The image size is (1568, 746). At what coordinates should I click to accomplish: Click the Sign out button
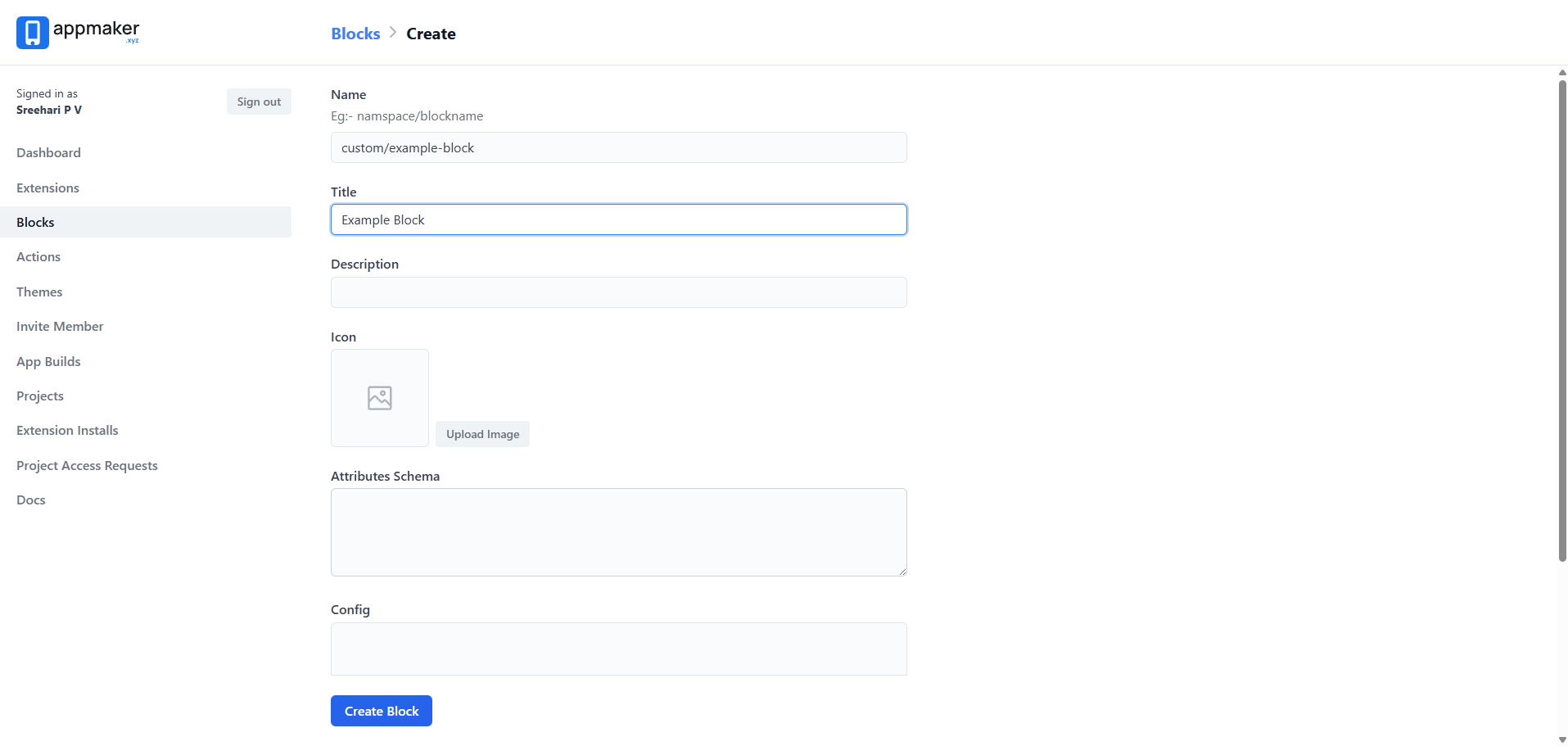[x=258, y=101]
